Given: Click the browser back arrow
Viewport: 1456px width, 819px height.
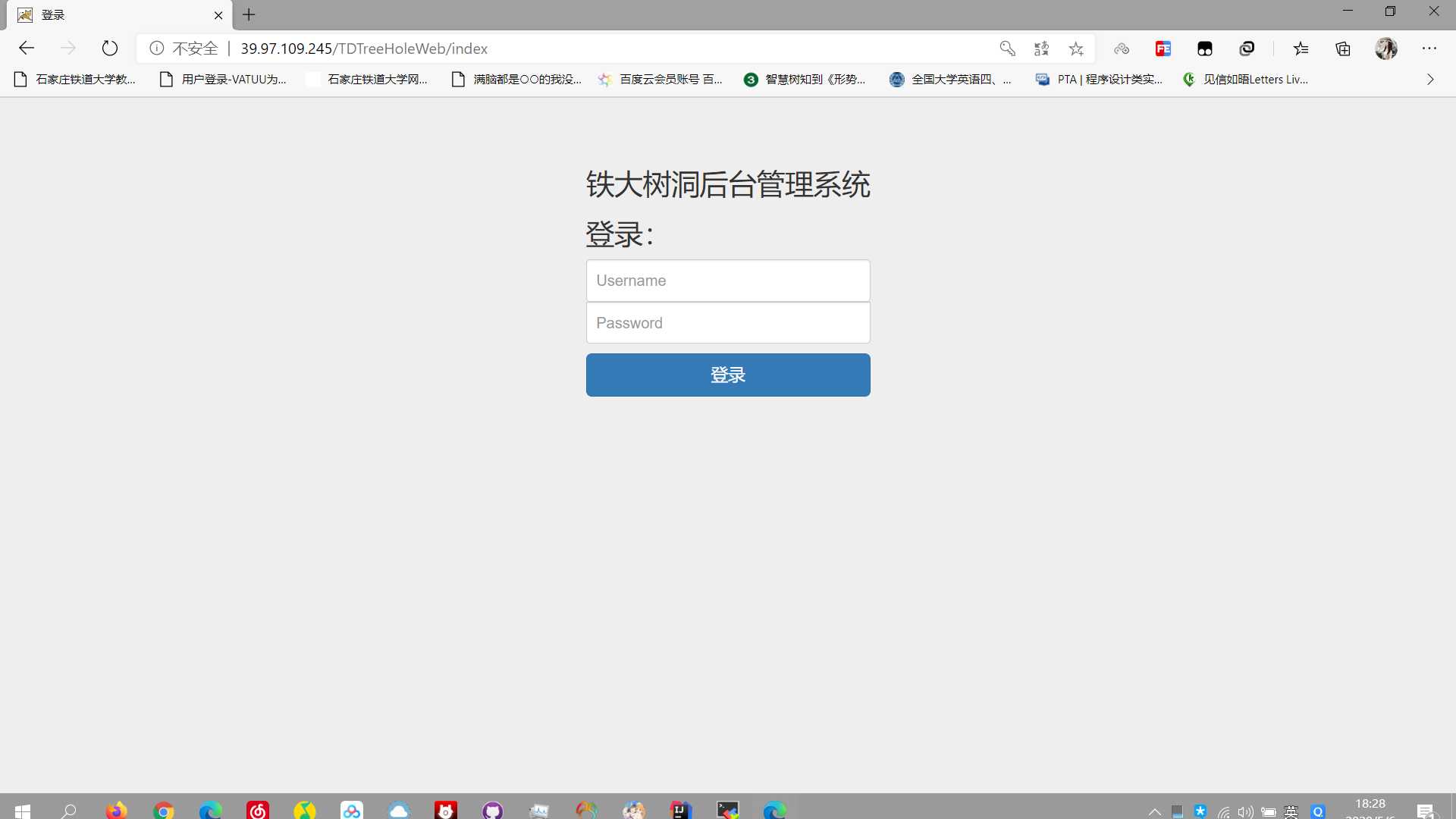Looking at the screenshot, I should (27, 49).
